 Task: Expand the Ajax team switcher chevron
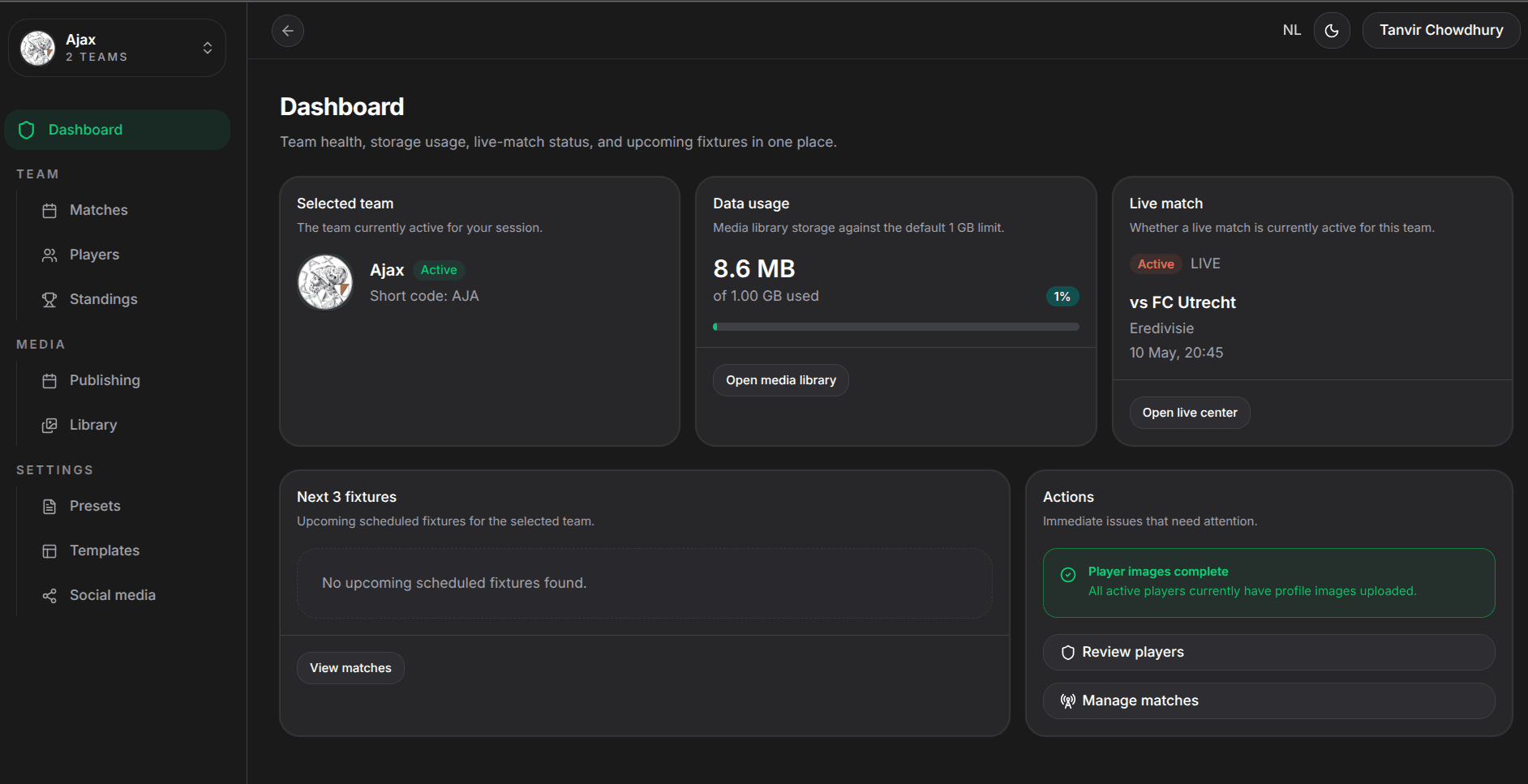pos(208,48)
